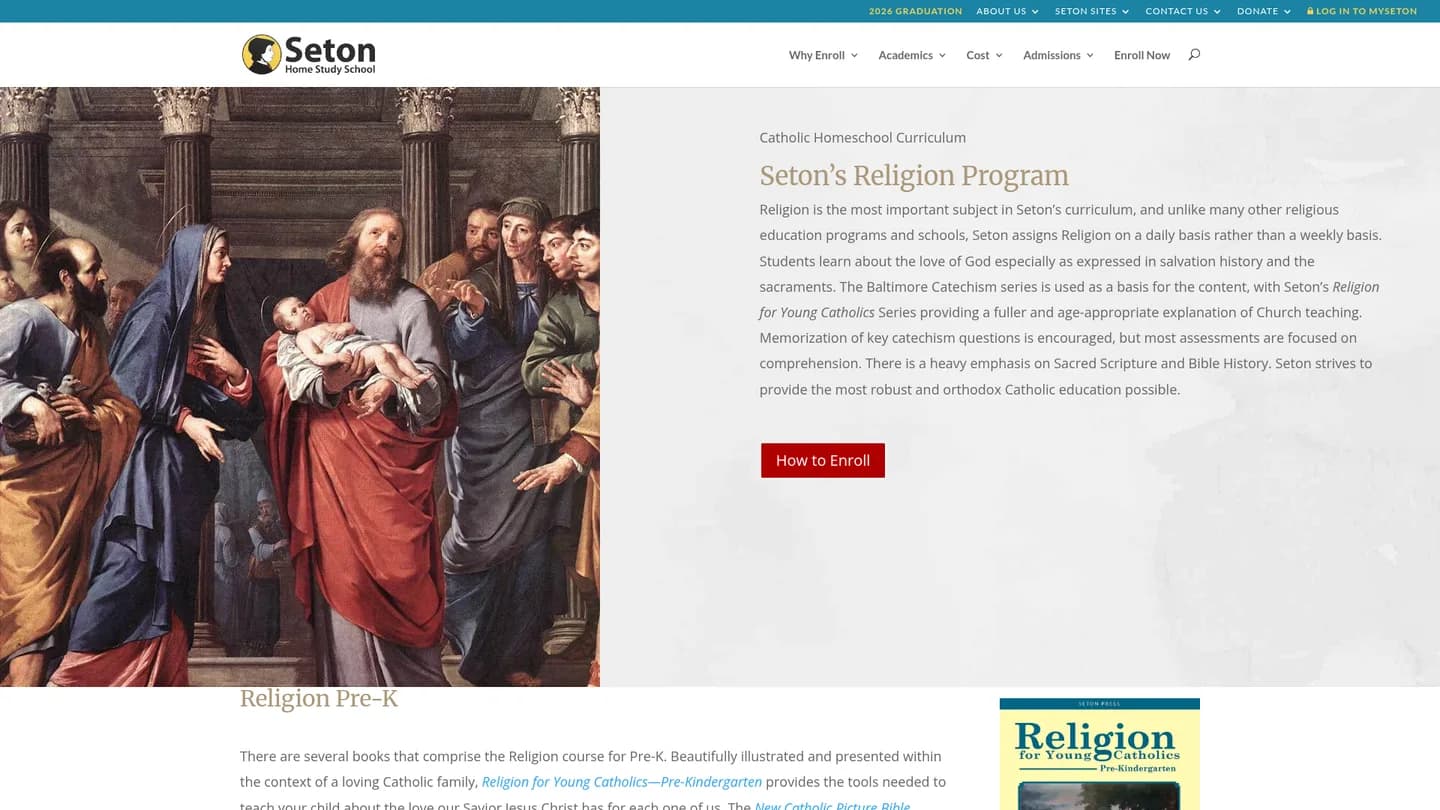The height and width of the screenshot is (810, 1440).
Task: Open the Why Enroll menu item
Action: click(x=817, y=55)
